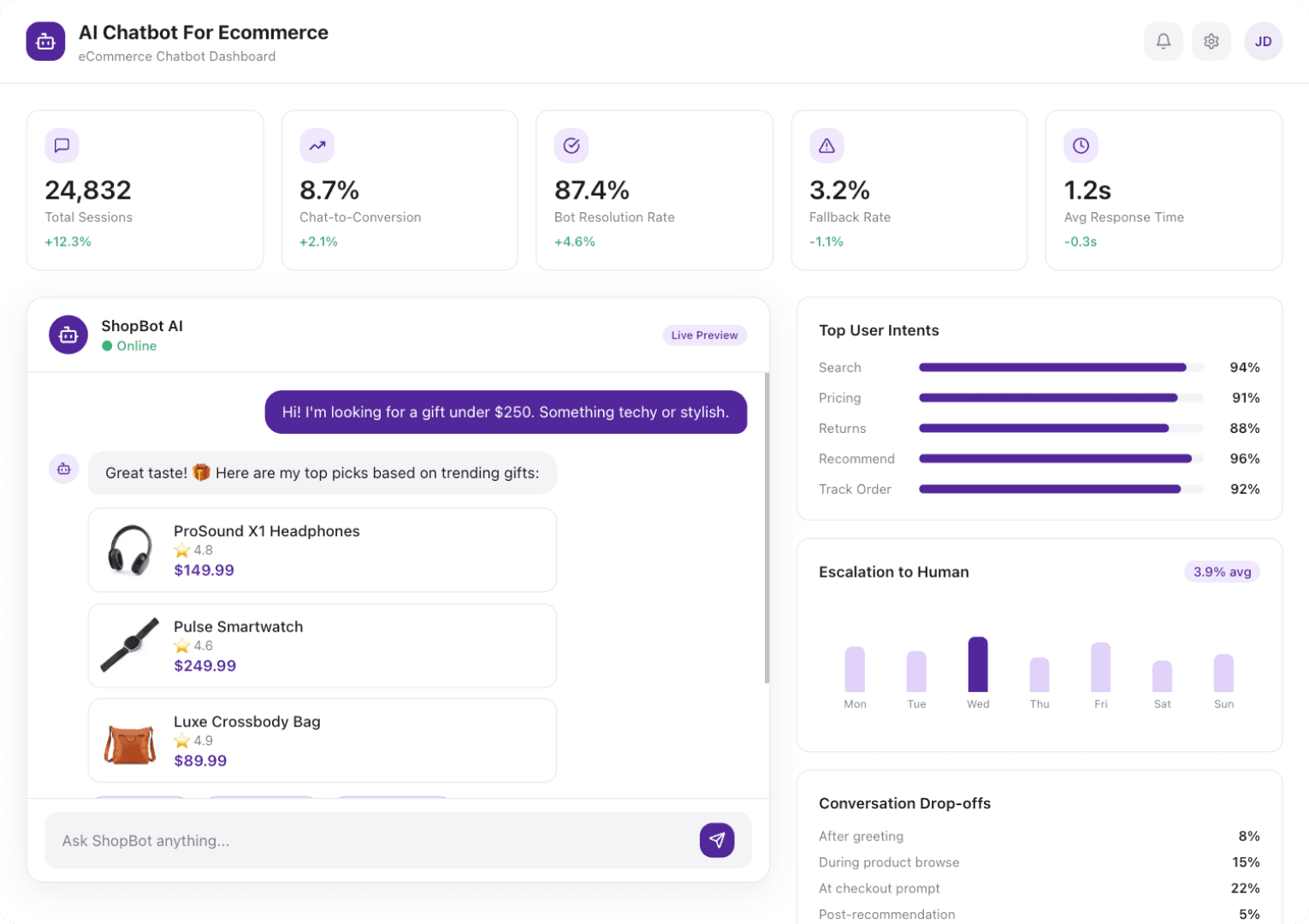The width and height of the screenshot is (1309, 924).
Task: Click the trending arrow icon on Chat-to-Conversion card
Action: click(x=317, y=145)
